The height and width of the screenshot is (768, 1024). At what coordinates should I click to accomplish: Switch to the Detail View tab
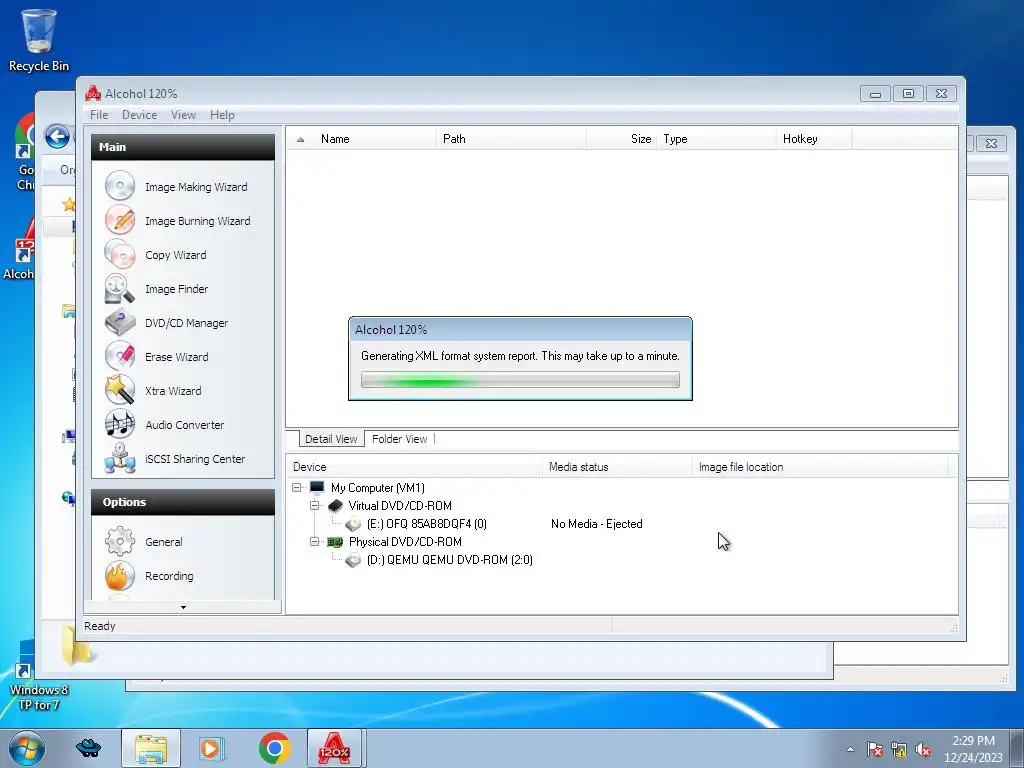[331, 439]
